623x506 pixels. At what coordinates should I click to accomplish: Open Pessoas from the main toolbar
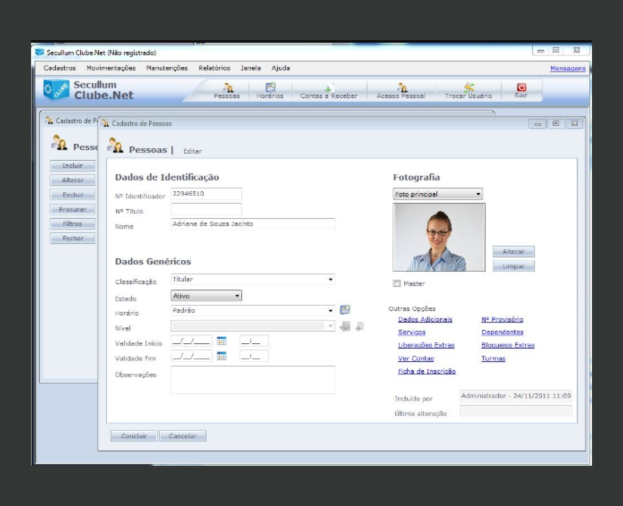pos(227,91)
